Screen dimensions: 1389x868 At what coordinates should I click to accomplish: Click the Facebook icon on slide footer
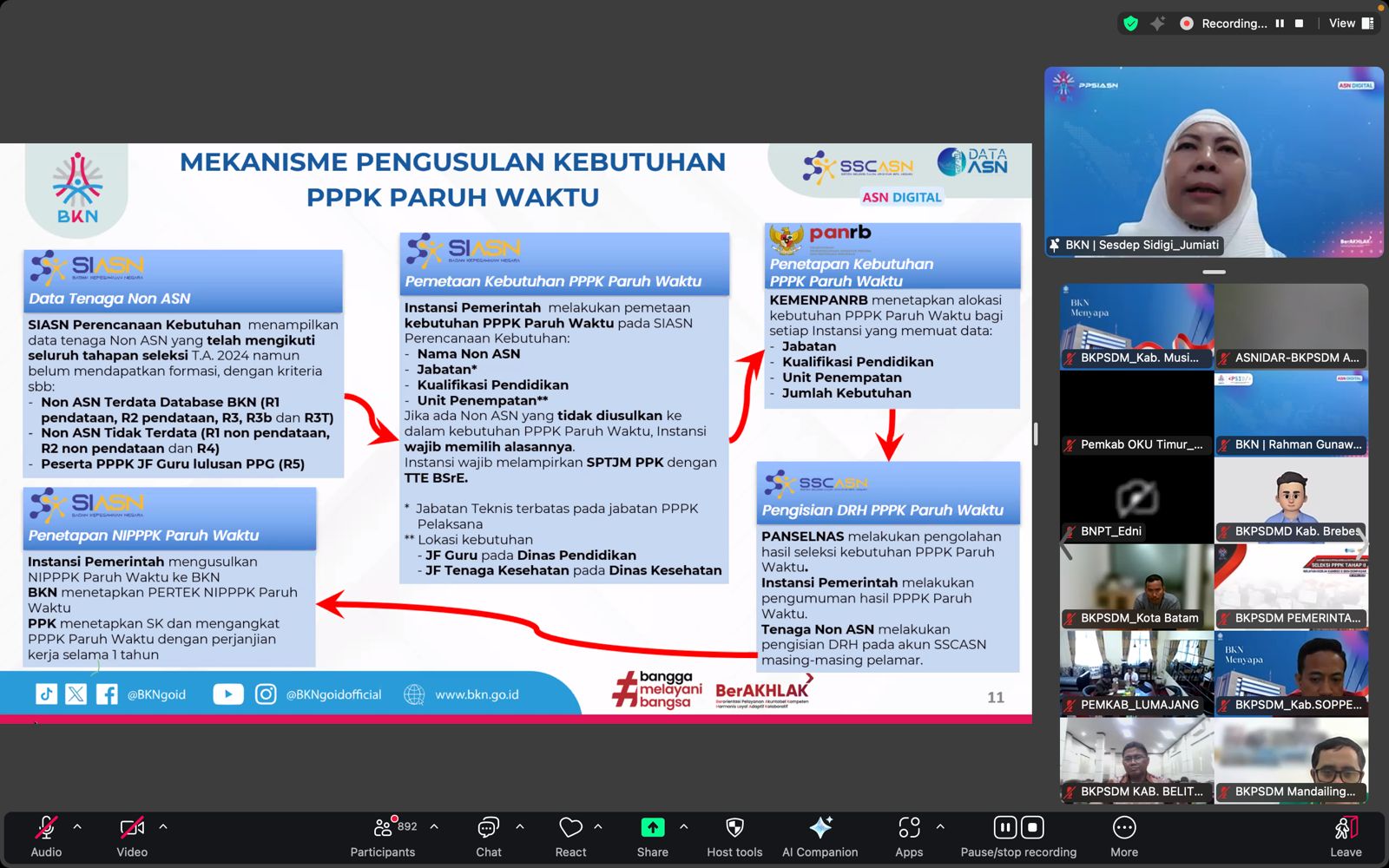point(107,694)
